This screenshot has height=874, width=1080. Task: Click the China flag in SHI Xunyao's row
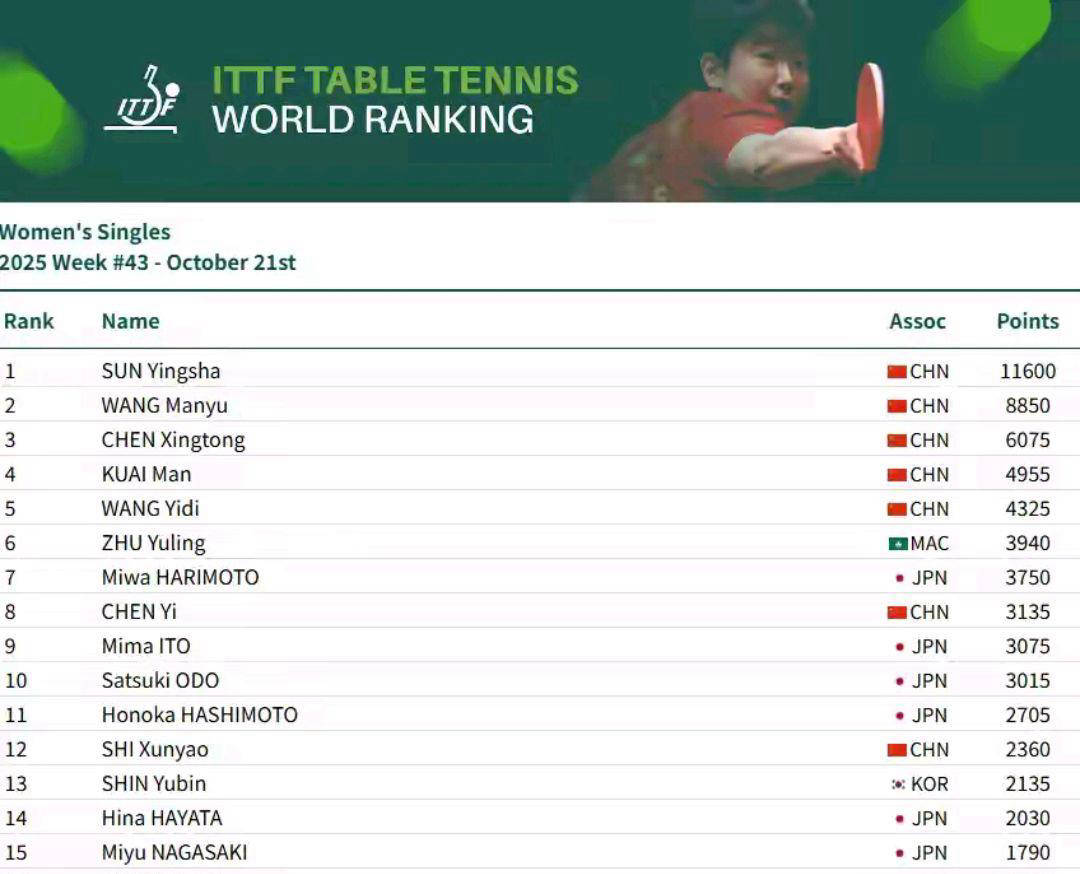(x=896, y=750)
